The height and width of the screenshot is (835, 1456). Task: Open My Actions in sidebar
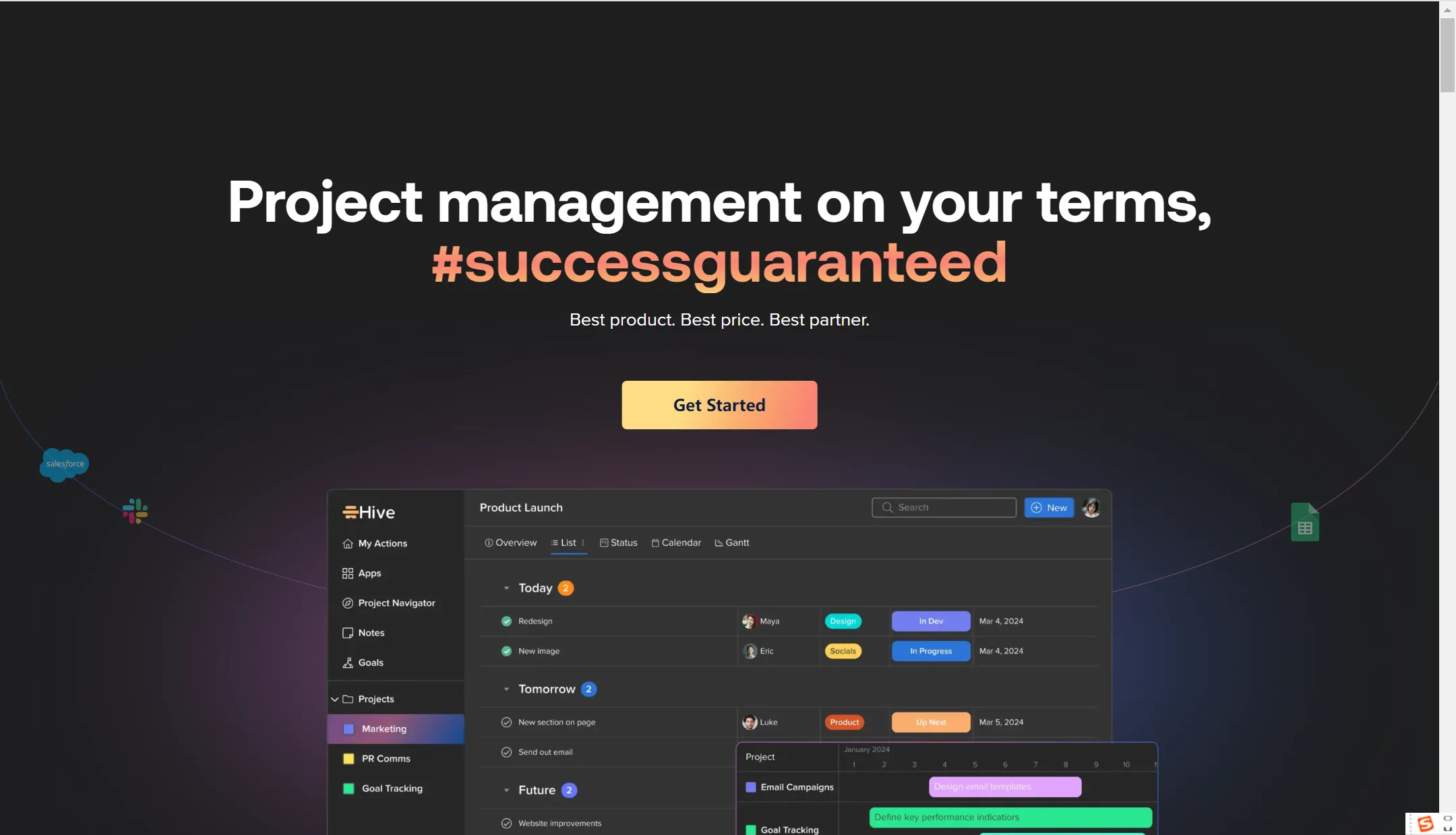click(x=383, y=543)
